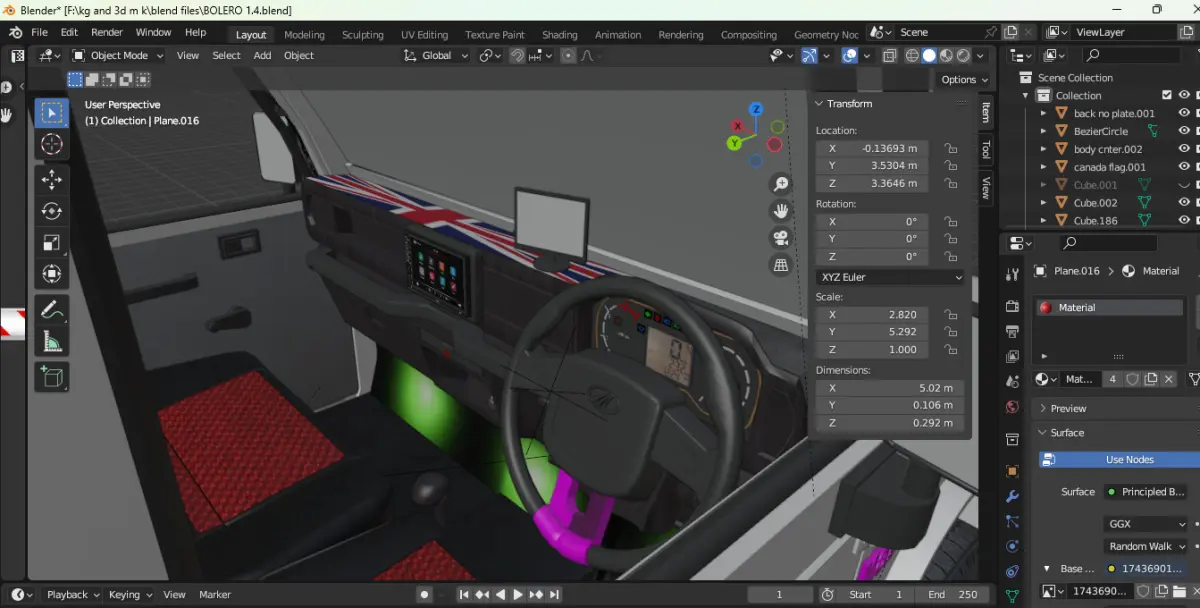The image size is (1200, 608).
Task: Open the Modifiers wrench tab icon
Action: pos(1012,497)
